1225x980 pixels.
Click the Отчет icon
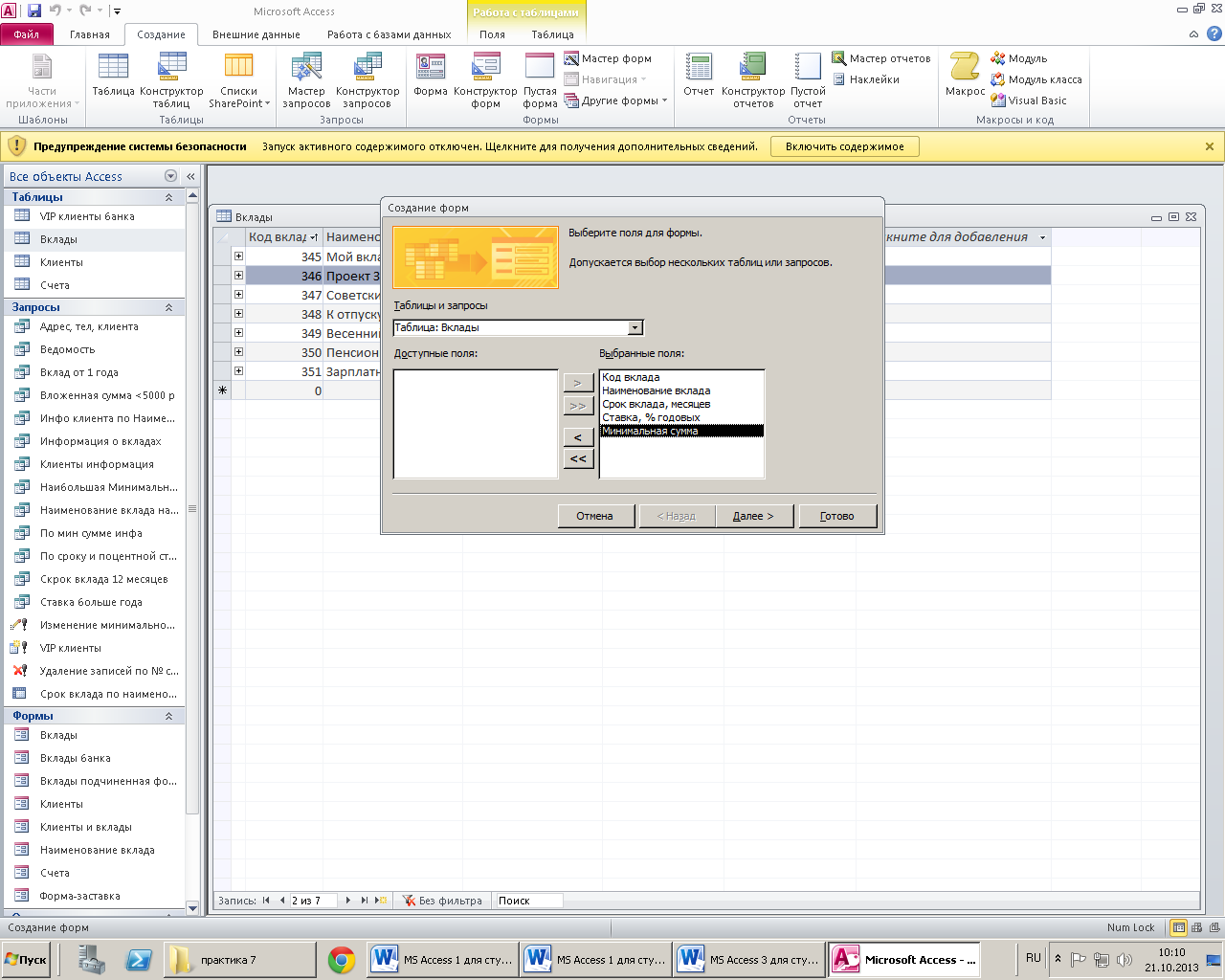coord(699,76)
